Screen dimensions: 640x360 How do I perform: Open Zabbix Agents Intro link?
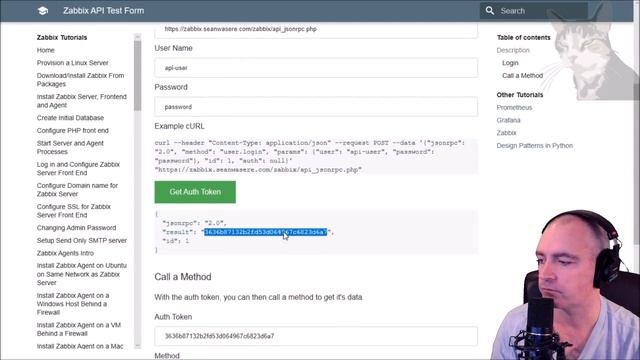pos(65,253)
